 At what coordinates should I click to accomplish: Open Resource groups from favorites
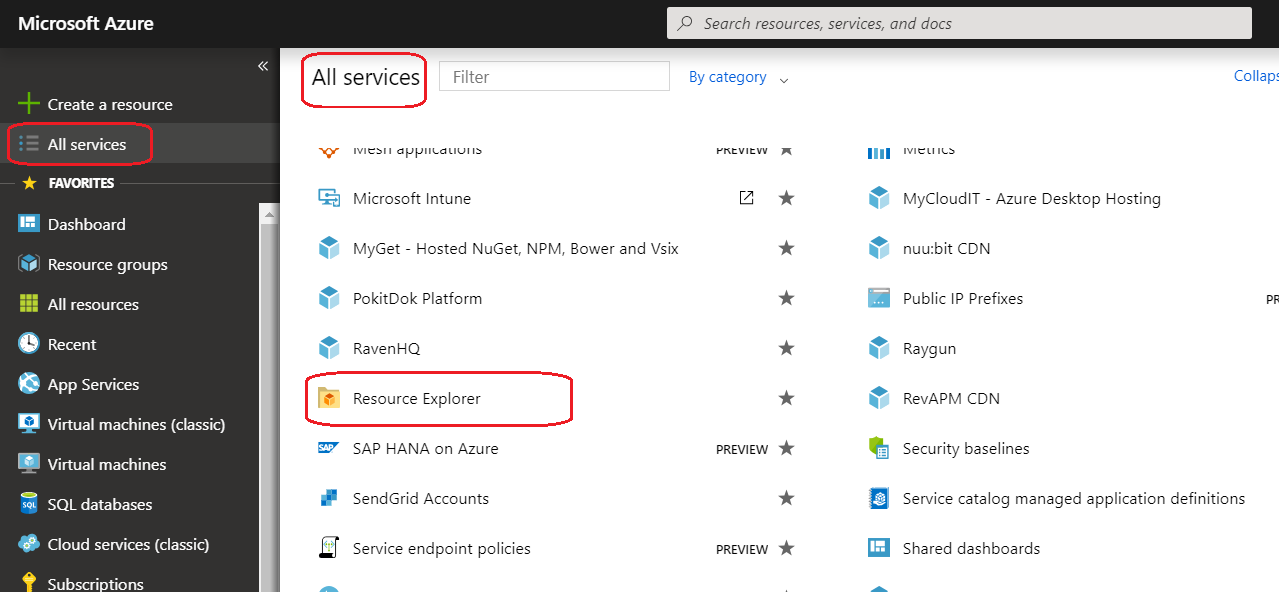(x=107, y=264)
